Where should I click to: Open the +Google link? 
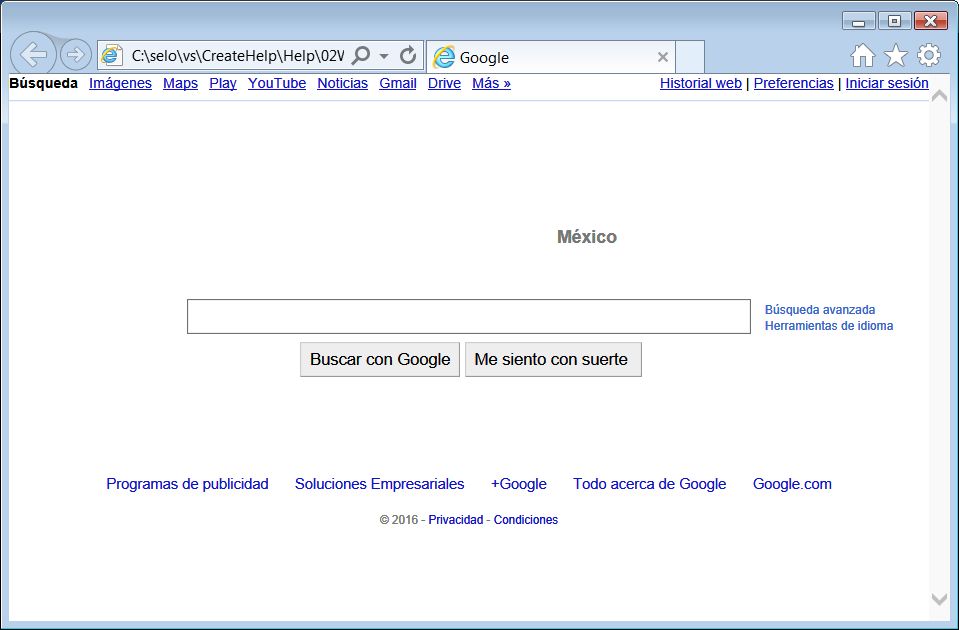(519, 484)
